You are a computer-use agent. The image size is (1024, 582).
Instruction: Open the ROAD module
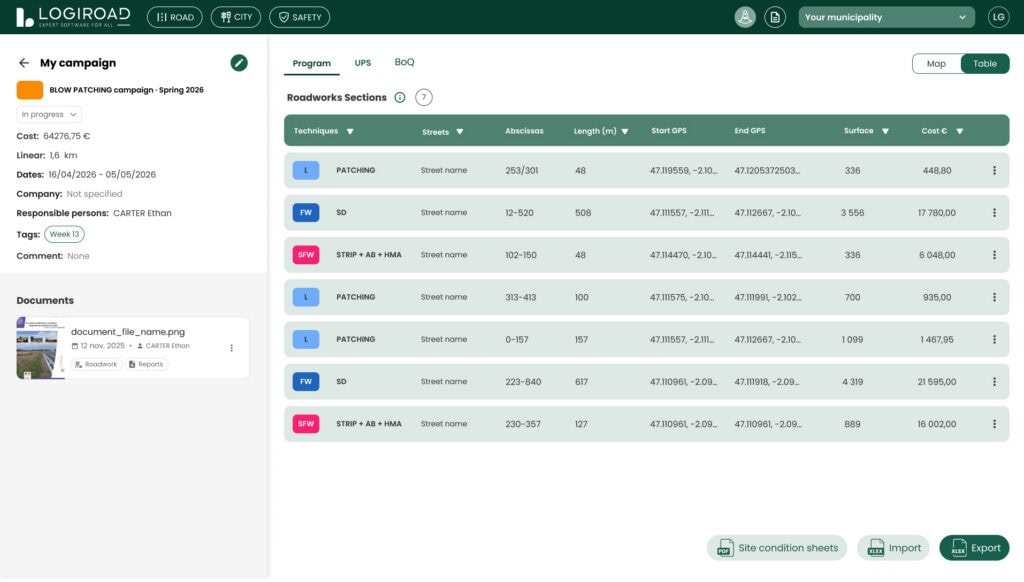click(x=175, y=17)
